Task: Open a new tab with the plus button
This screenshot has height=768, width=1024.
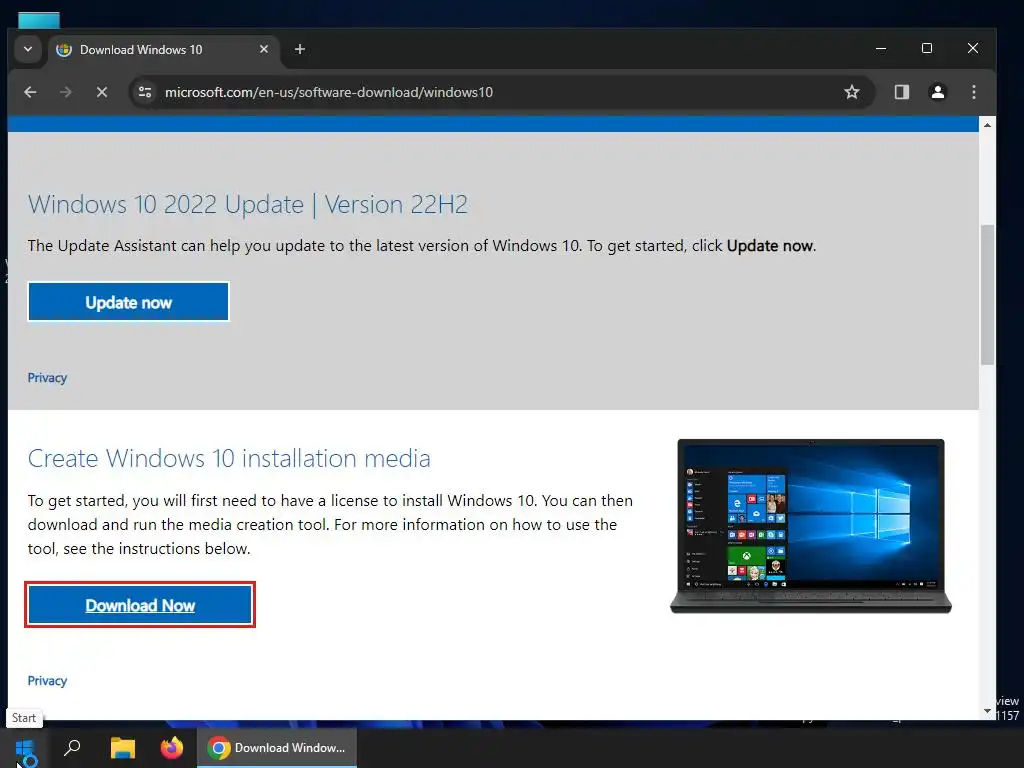Action: click(x=300, y=49)
